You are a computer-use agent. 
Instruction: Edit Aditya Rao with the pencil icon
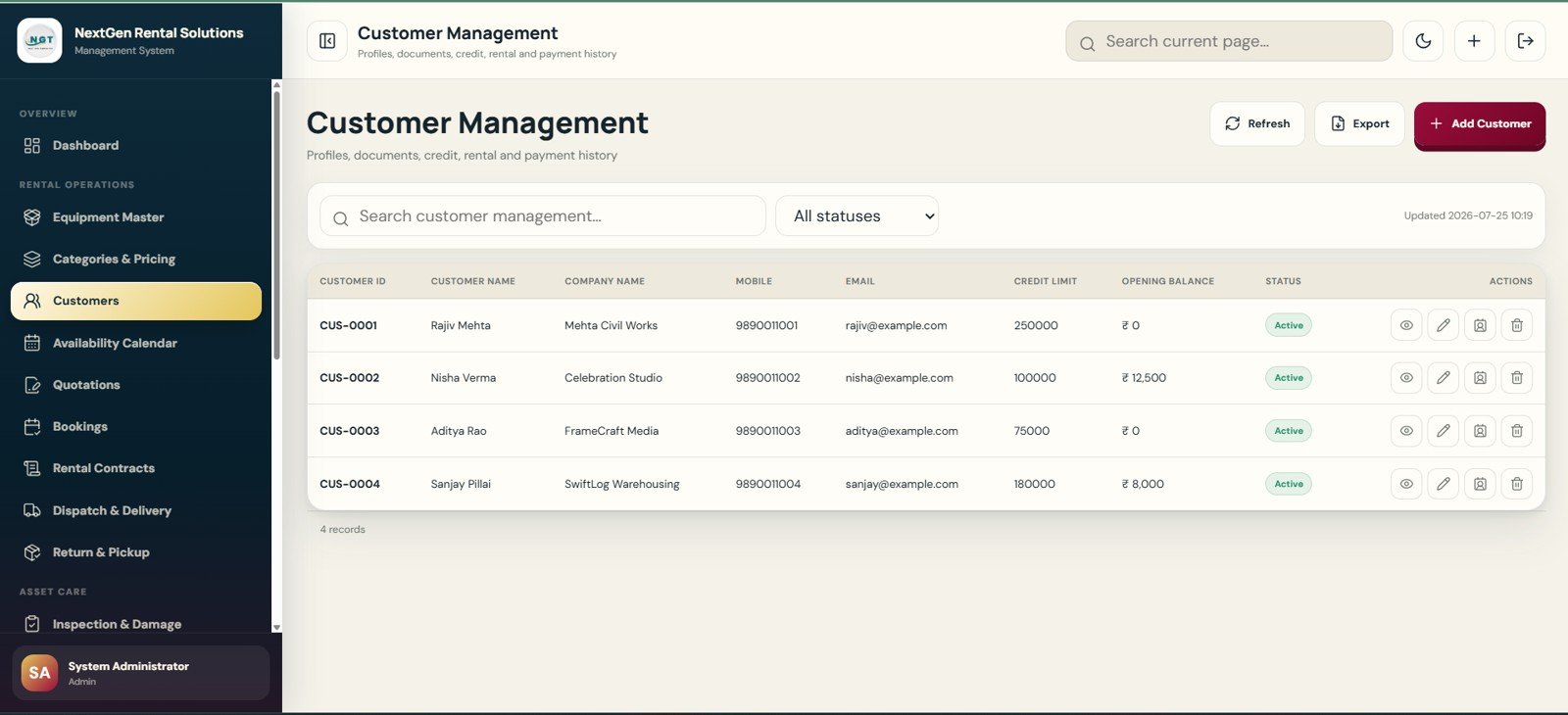pyautogui.click(x=1444, y=430)
